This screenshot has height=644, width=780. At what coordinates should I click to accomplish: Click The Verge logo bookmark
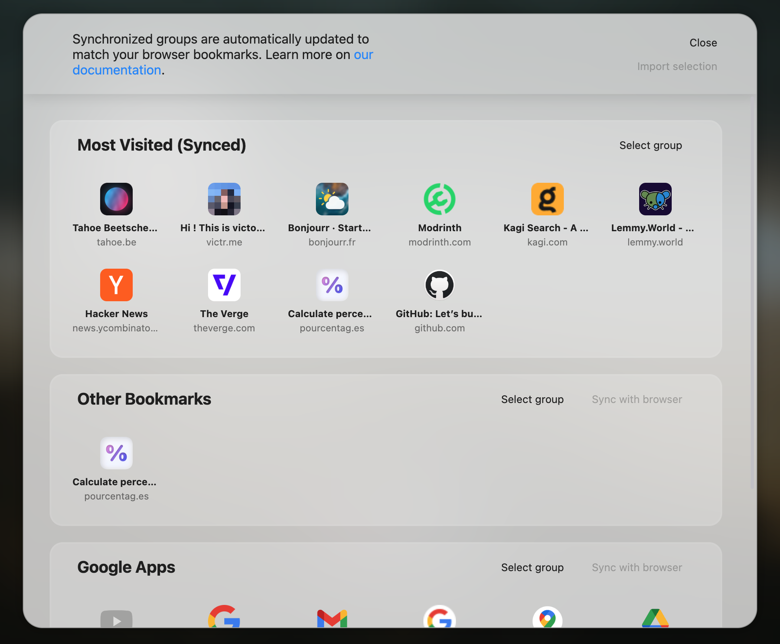pos(224,285)
